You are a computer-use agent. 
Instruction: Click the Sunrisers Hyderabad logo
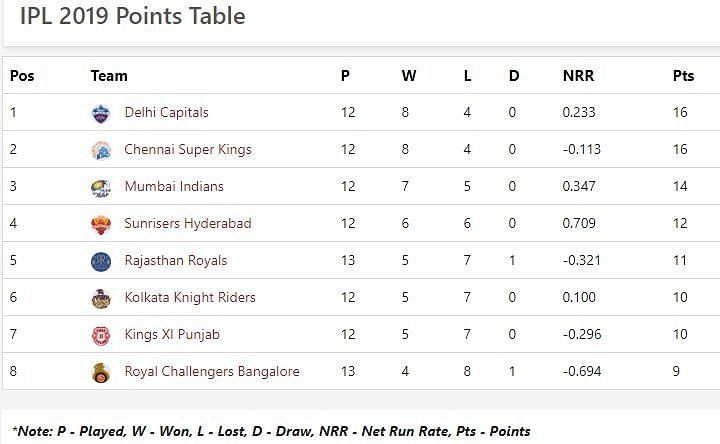pyautogui.click(x=100, y=224)
